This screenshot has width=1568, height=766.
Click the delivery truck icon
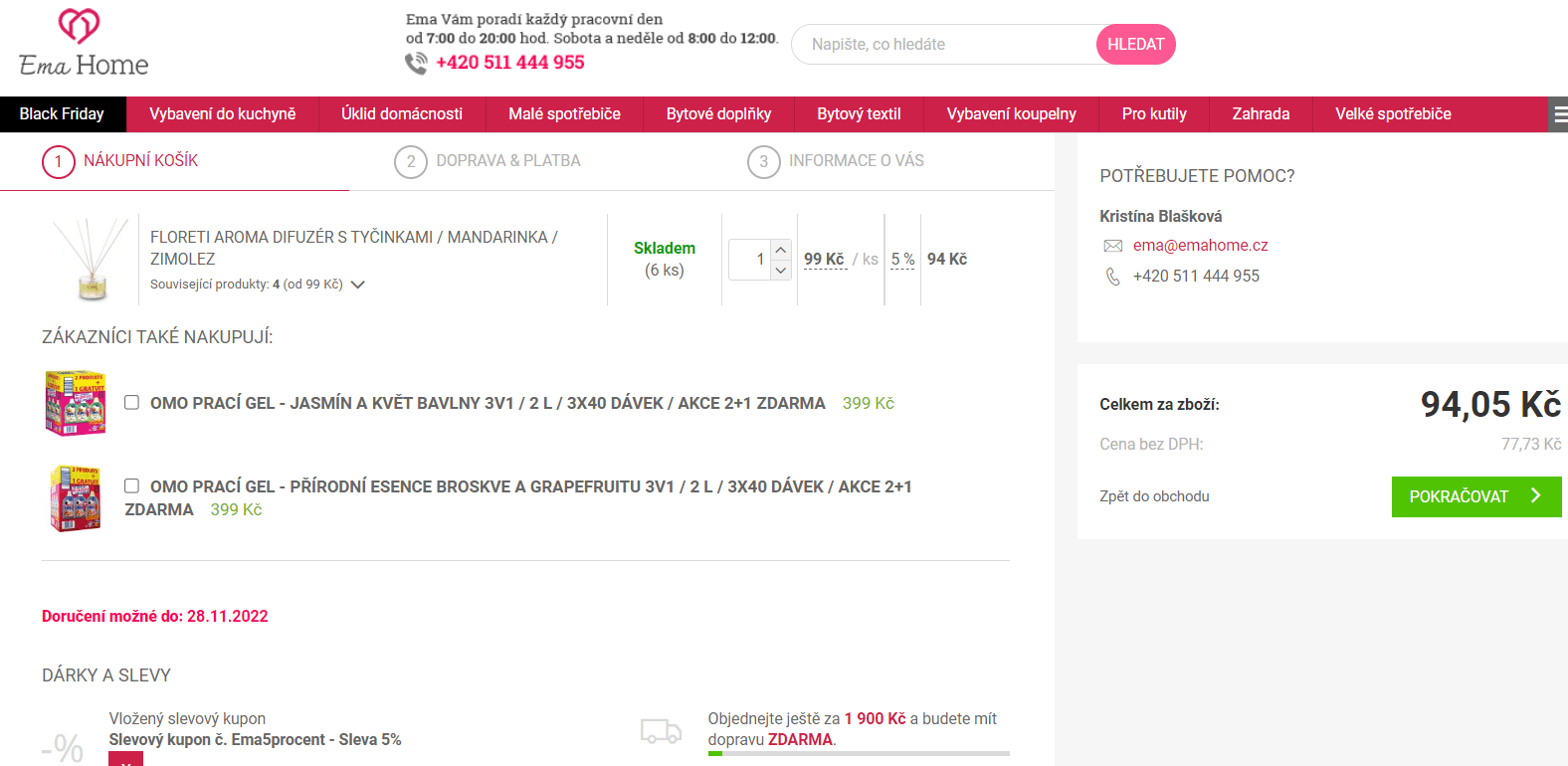[x=661, y=732]
